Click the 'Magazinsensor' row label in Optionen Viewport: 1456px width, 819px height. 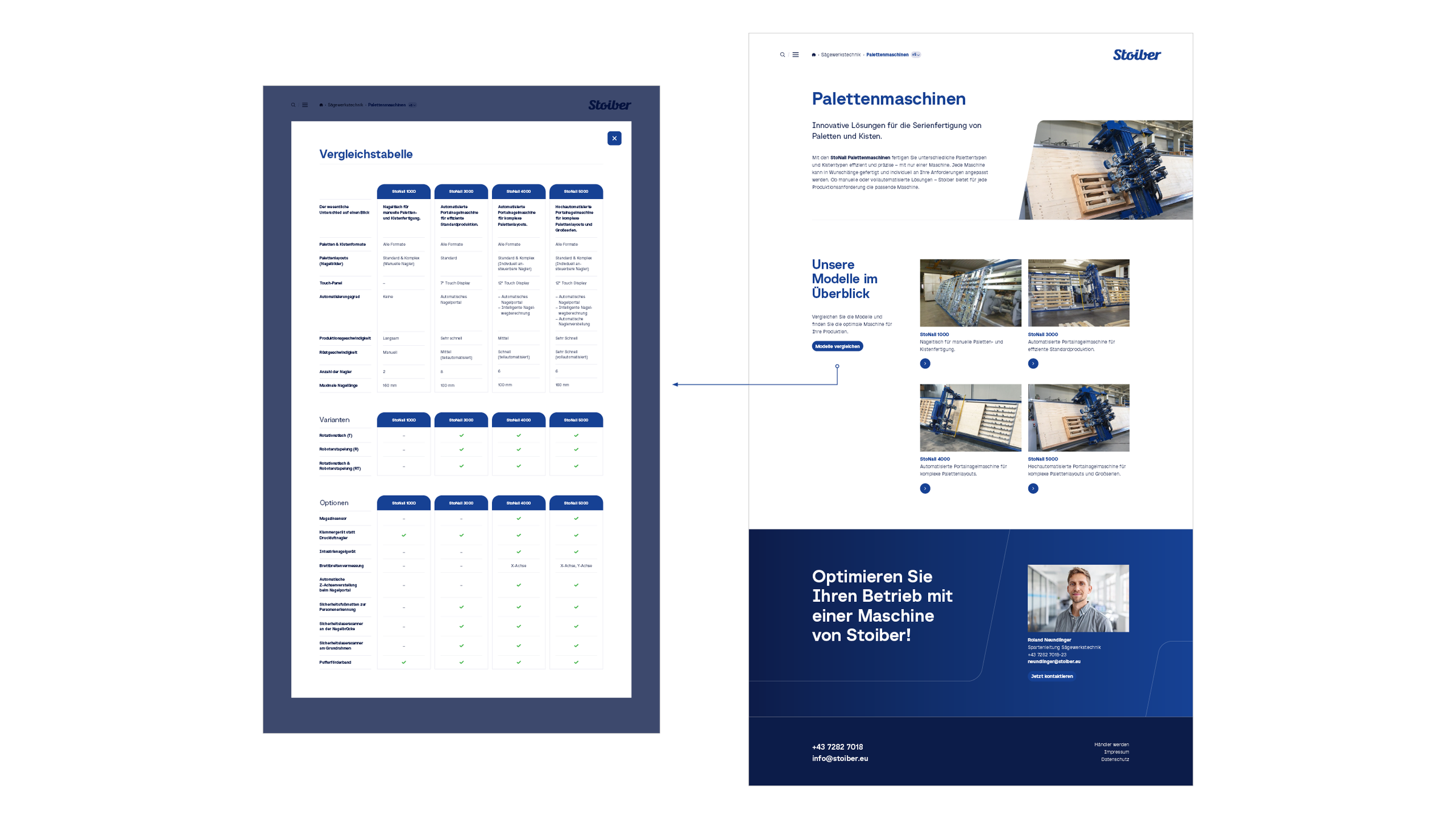(333, 519)
